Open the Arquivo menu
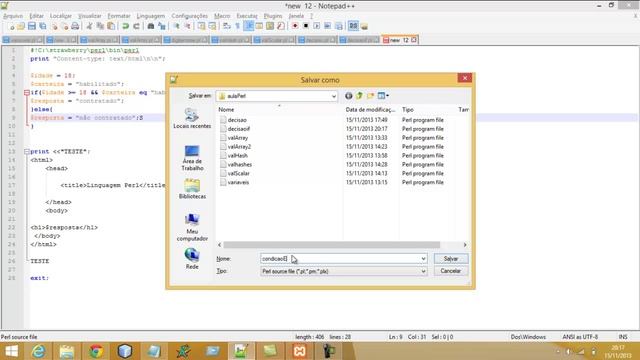This screenshot has height=360, width=640. (x=13, y=16)
